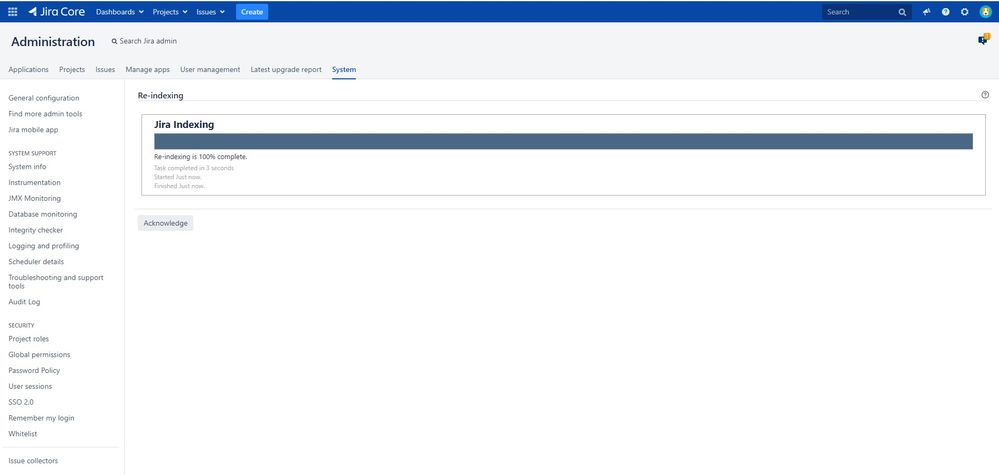The height and width of the screenshot is (475, 999).
Task: Open Scheduler details
Action: pyautogui.click(x=36, y=262)
